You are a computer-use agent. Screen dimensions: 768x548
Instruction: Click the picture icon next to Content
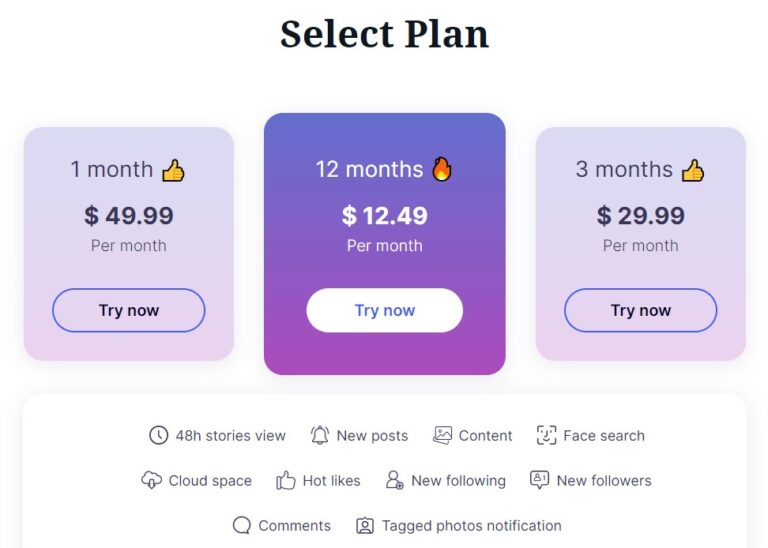(x=442, y=435)
